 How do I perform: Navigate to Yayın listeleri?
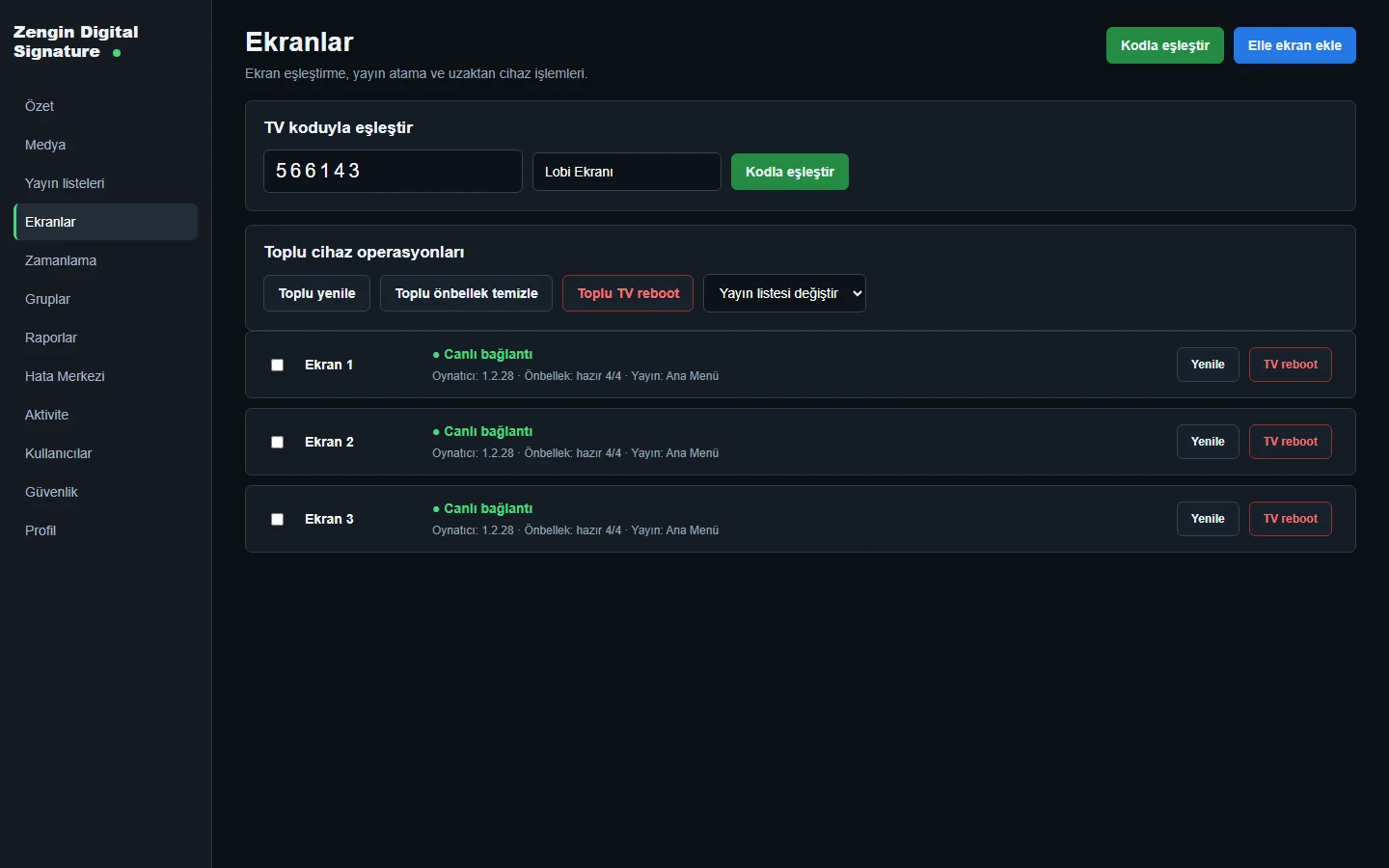click(x=105, y=183)
